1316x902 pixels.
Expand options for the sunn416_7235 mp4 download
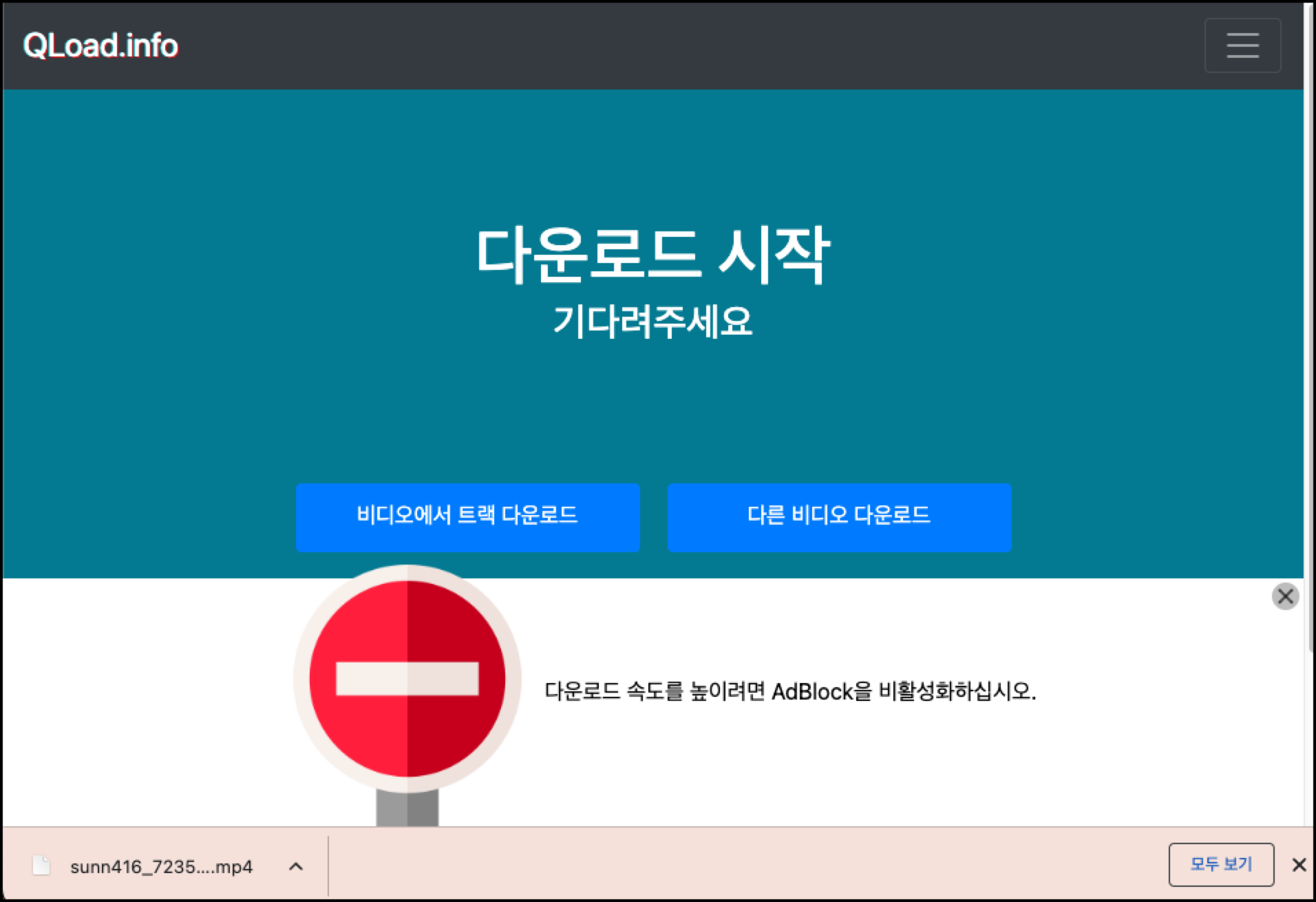[x=295, y=866]
